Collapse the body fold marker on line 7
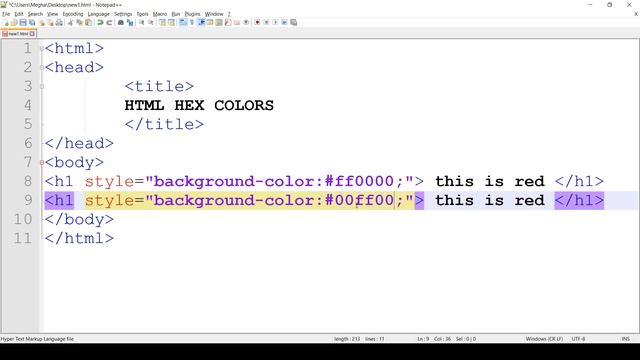 [42, 162]
